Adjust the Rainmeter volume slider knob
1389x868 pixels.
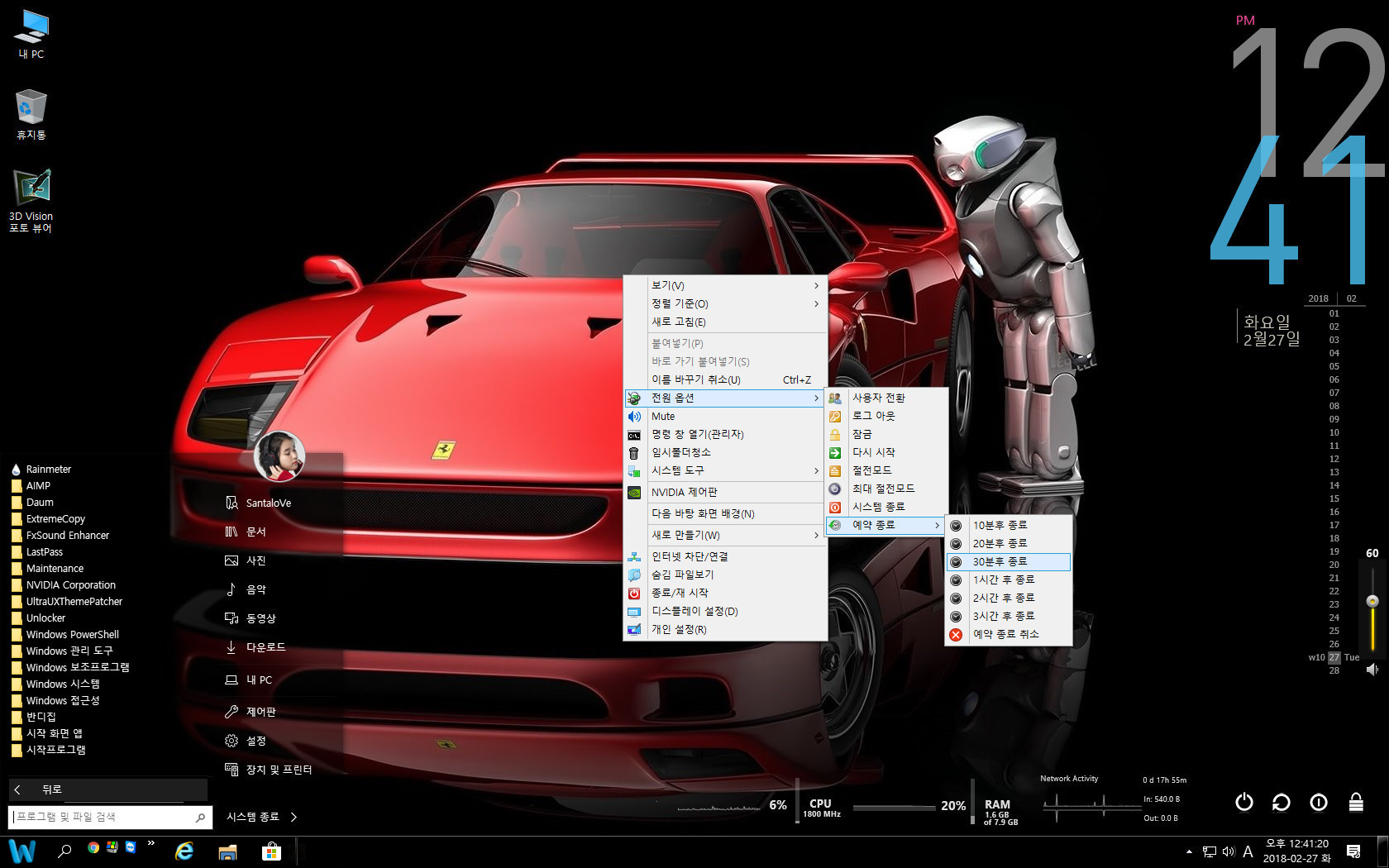[x=1372, y=601]
